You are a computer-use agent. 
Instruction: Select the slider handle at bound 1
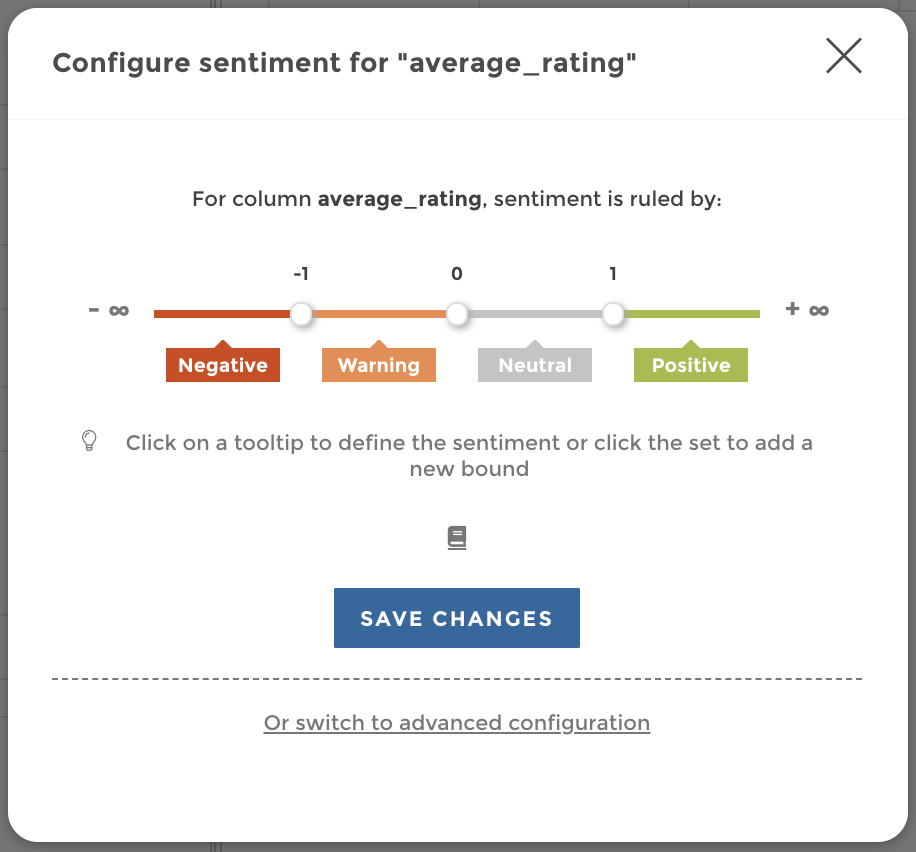(x=613, y=315)
